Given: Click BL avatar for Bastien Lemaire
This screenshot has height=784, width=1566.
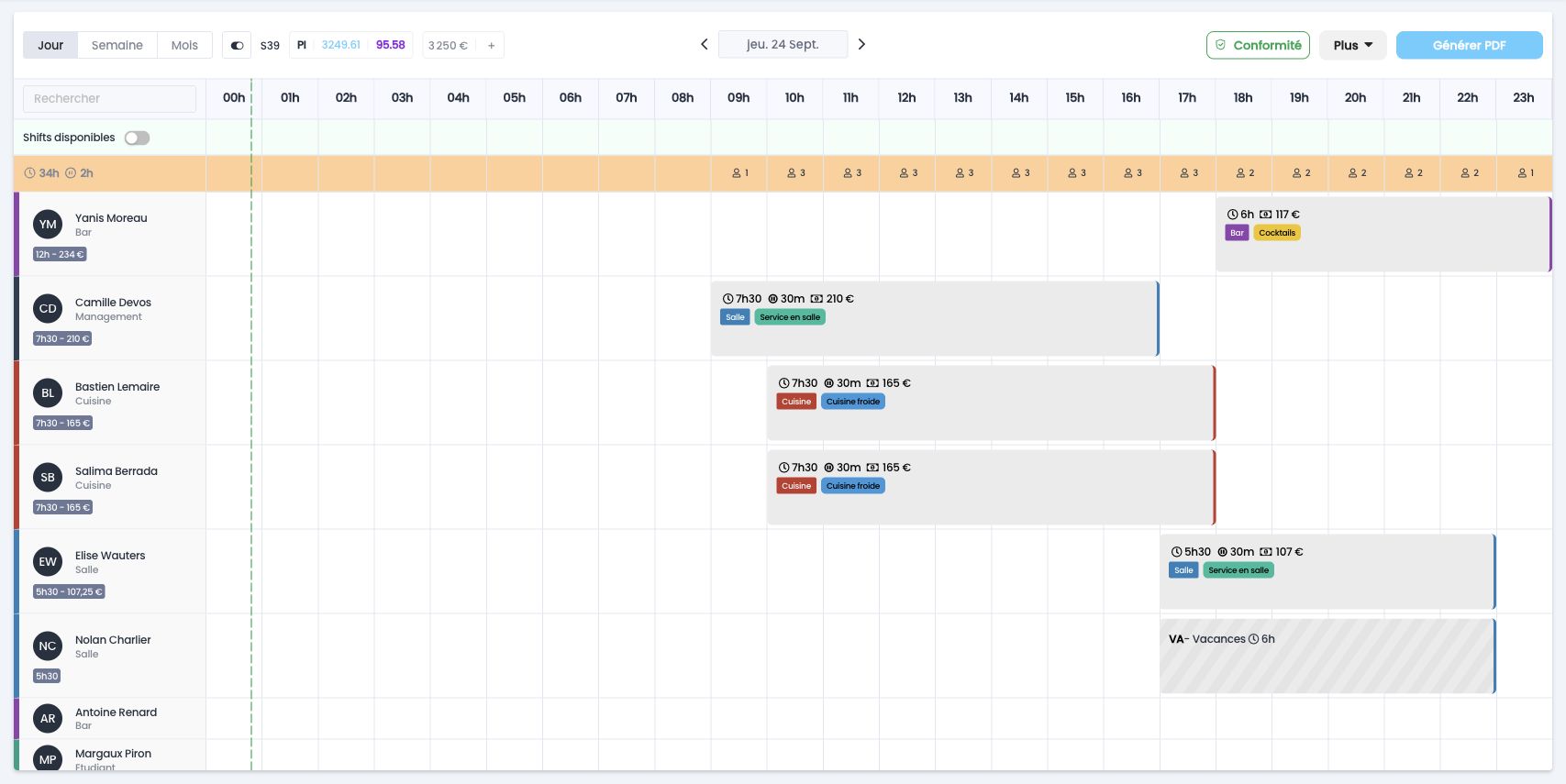Looking at the screenshot, I should point(48,393).
